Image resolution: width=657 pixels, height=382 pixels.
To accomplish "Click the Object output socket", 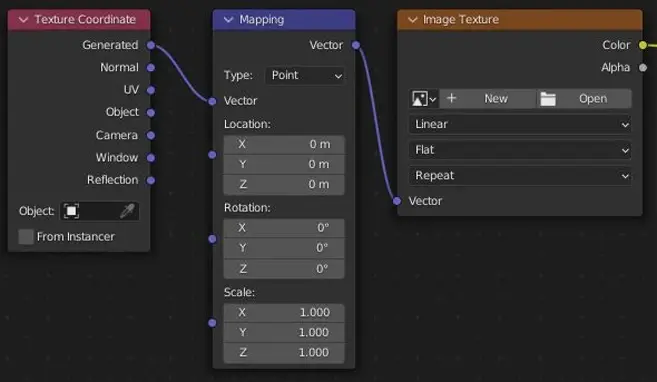I will pos(151,112).
